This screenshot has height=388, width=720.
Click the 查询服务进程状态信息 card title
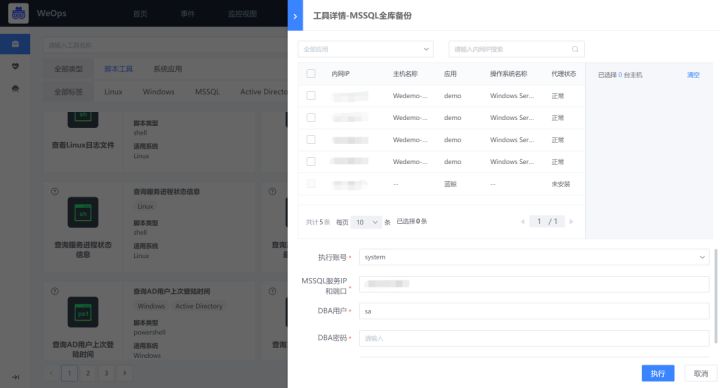[166, 191]
